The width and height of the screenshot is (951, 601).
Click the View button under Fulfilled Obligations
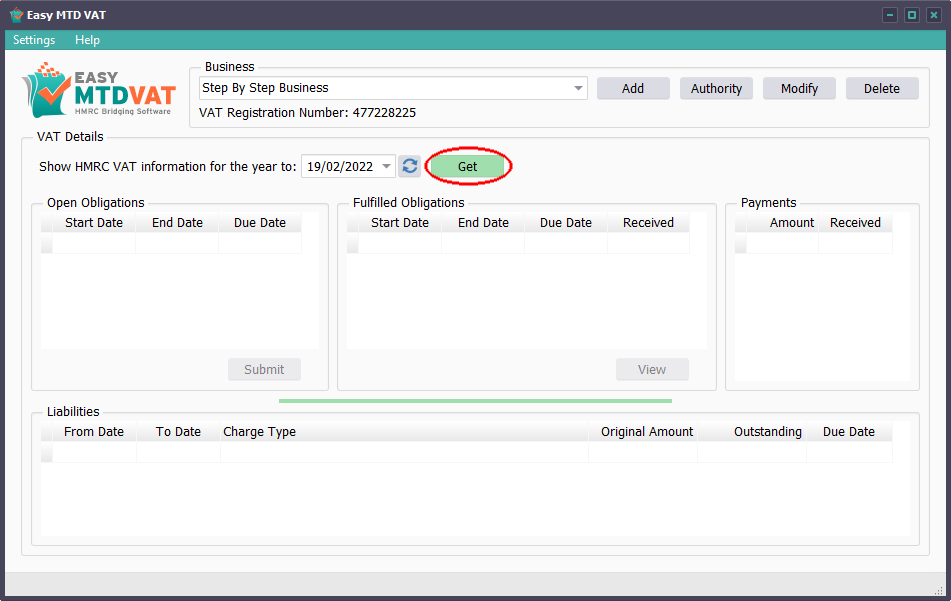pyautogui.click(x=652, y=369)
